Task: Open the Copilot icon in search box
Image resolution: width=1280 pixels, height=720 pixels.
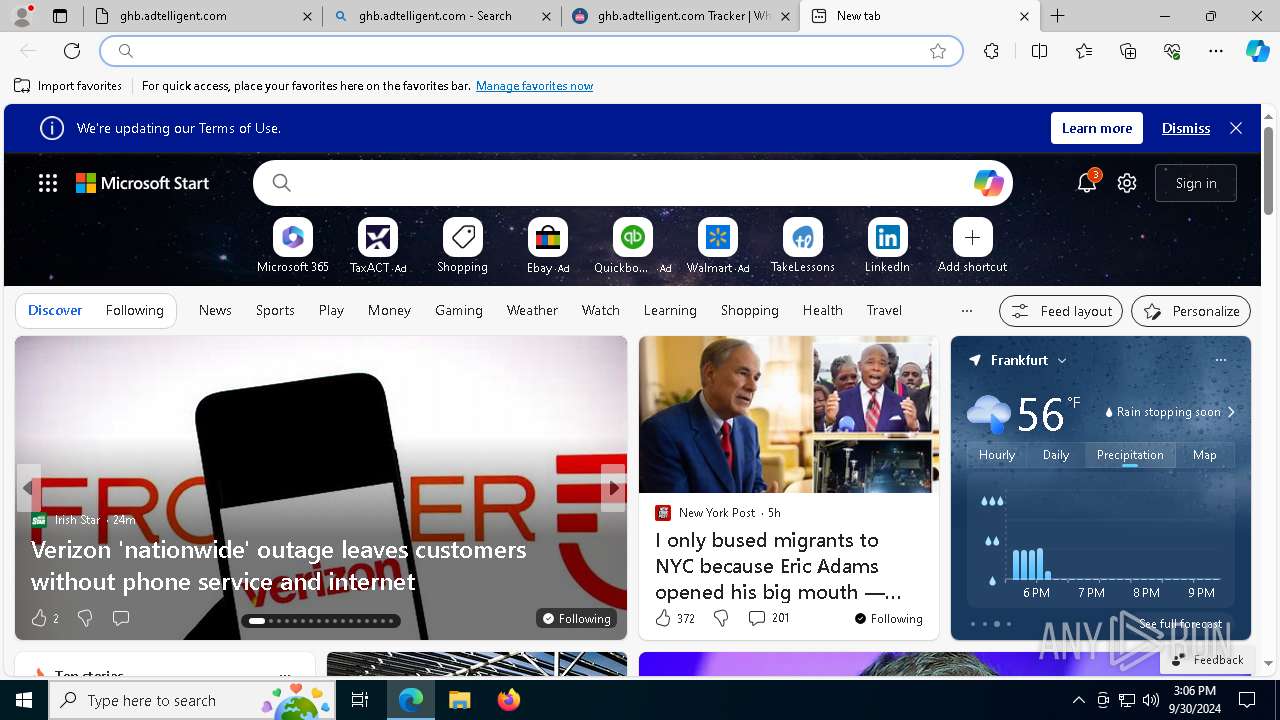Action: click(988, 183)
